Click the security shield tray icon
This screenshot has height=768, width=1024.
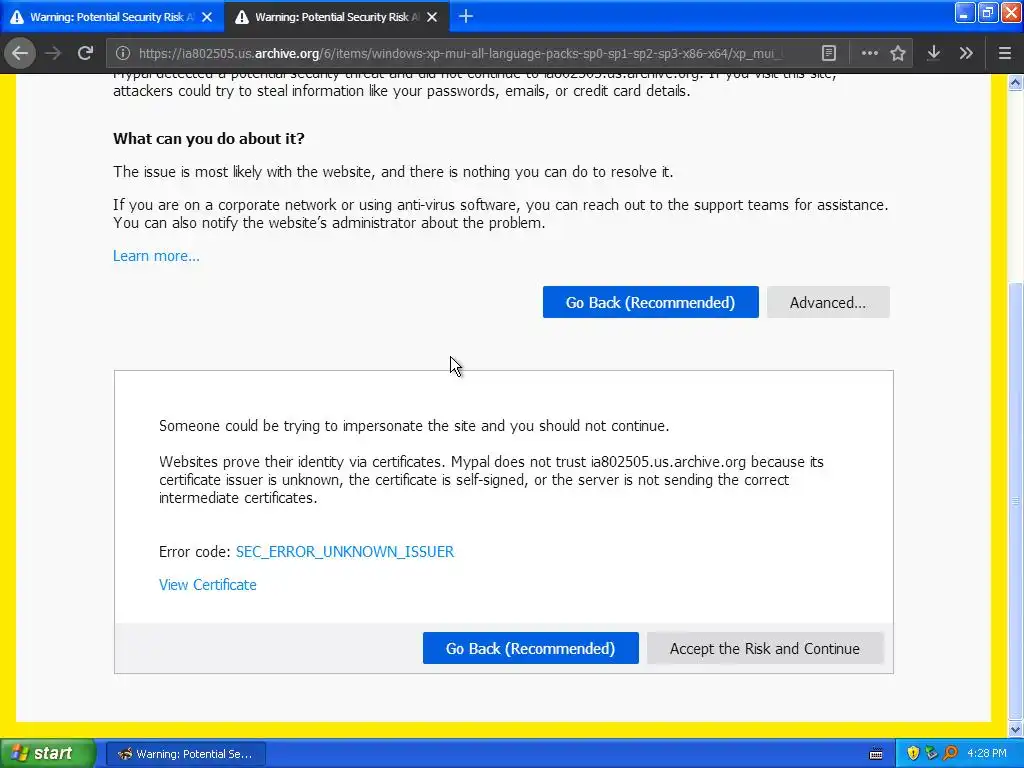[913, 754]
